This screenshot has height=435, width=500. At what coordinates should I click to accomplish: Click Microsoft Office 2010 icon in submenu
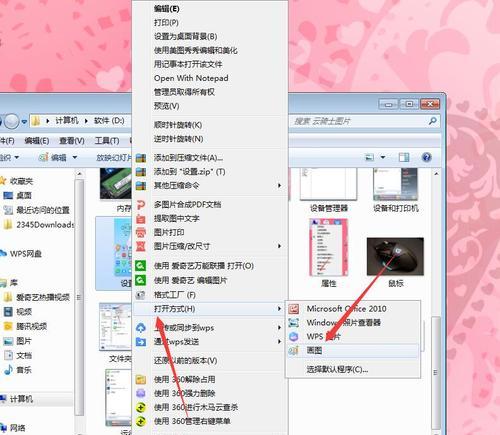point(294,309)
